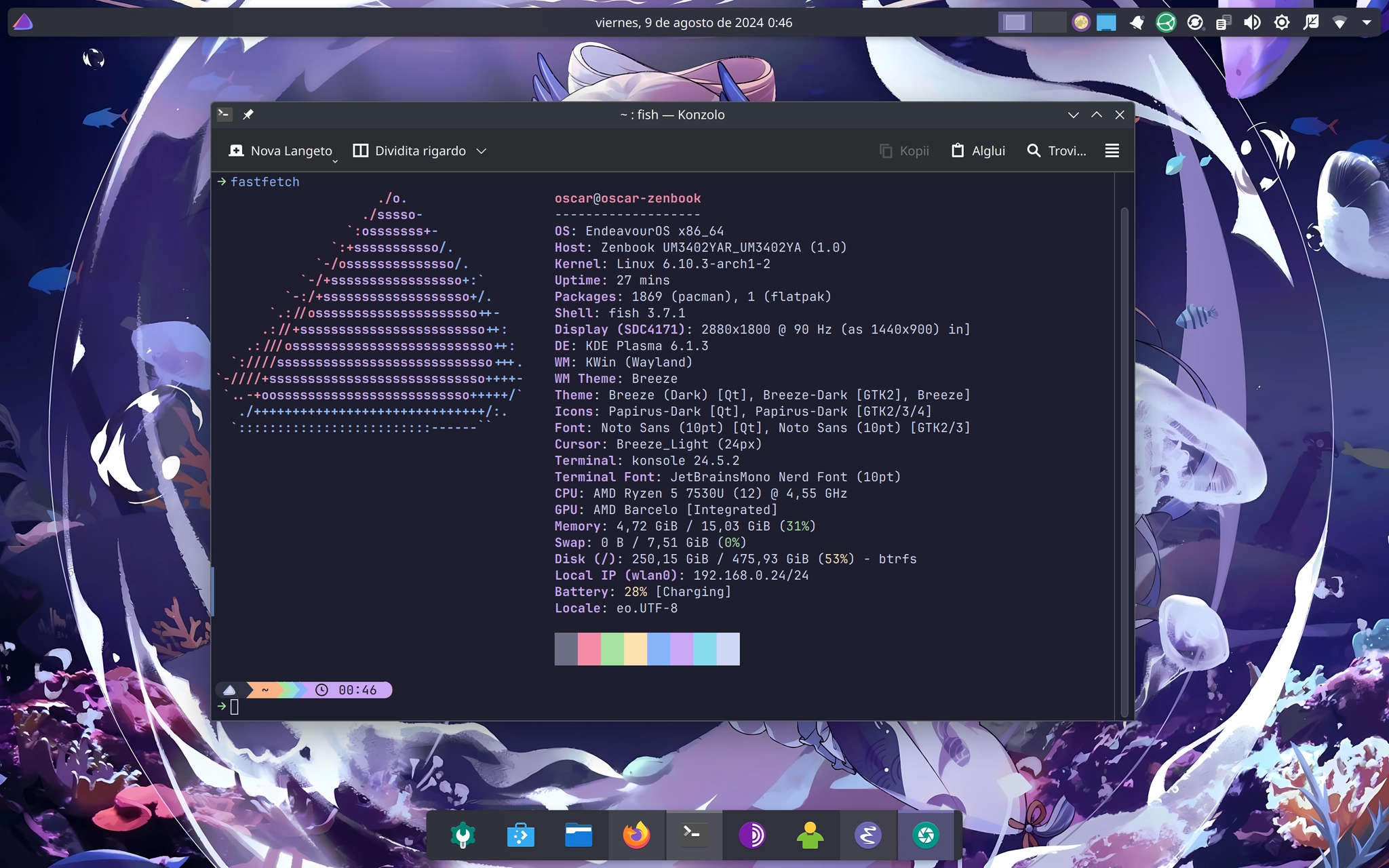Open the system updates tray icon
1389x868 pixels.
(1195, 22)
